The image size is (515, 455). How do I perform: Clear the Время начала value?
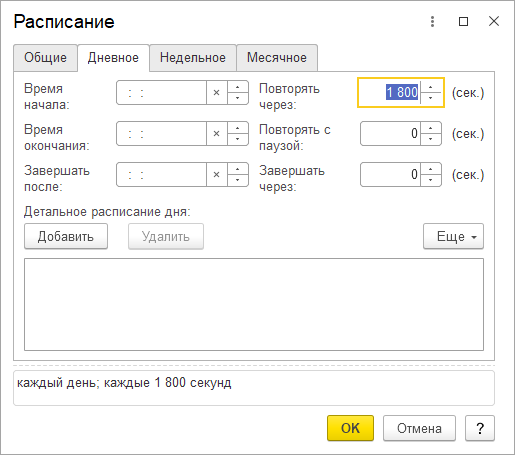pyautogui.click(x=216, y=92)
